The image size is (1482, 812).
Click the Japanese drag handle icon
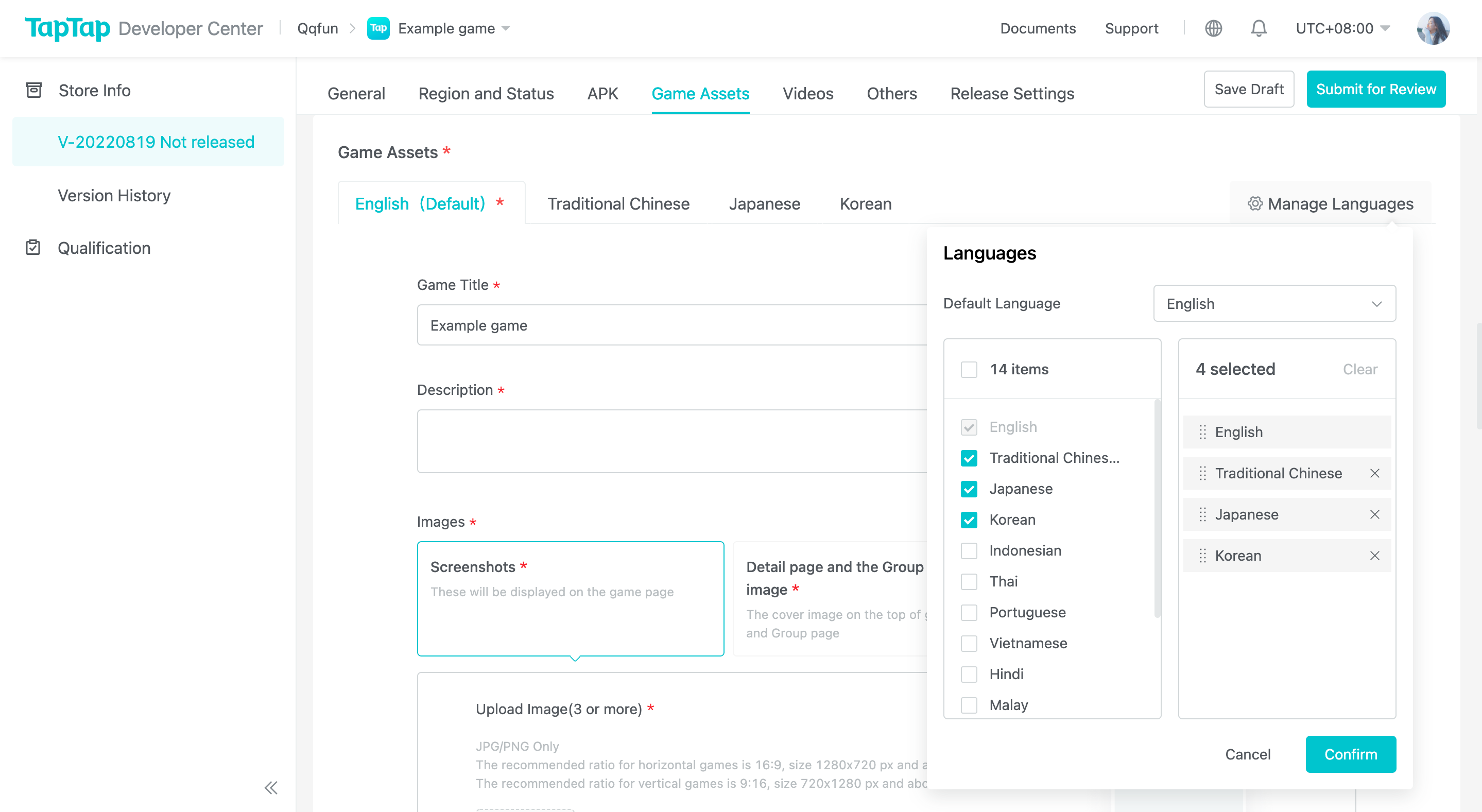(1202, 515)
